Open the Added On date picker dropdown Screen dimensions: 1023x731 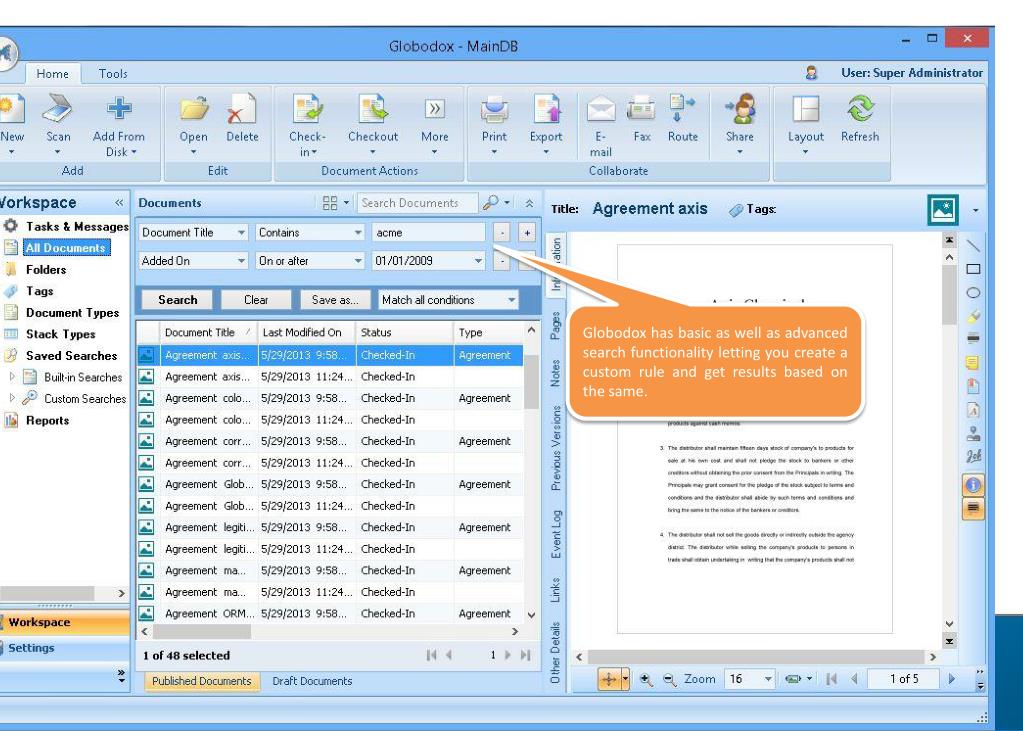[478, 261]
